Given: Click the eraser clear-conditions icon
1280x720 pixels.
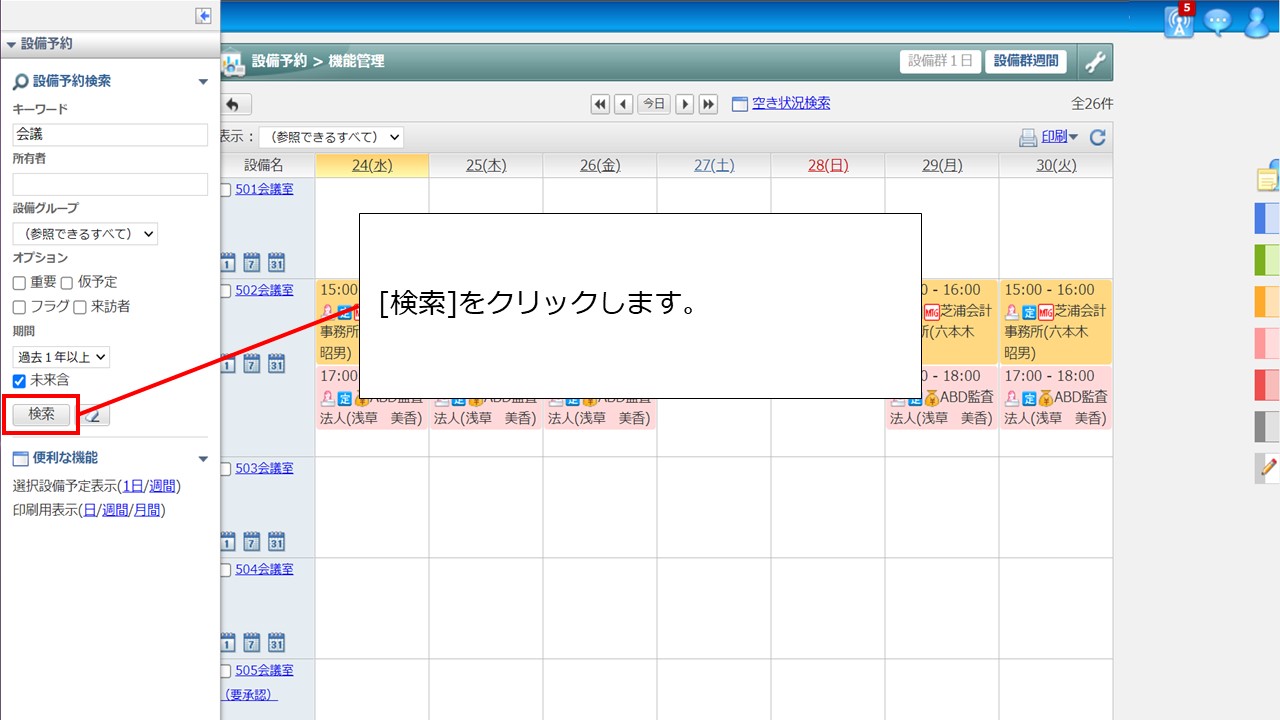Looking at the screenshot, I should pos(96,415).
